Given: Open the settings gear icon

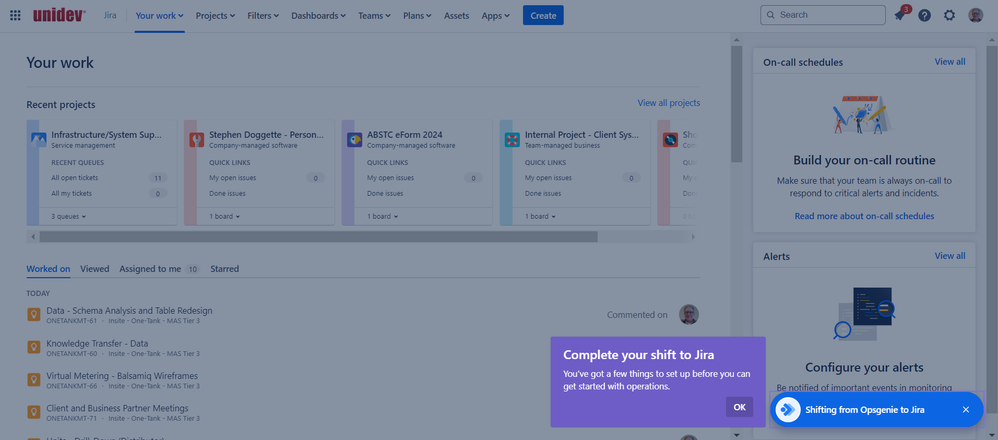Looking at the screenshot, I should (x=950, y=15).
